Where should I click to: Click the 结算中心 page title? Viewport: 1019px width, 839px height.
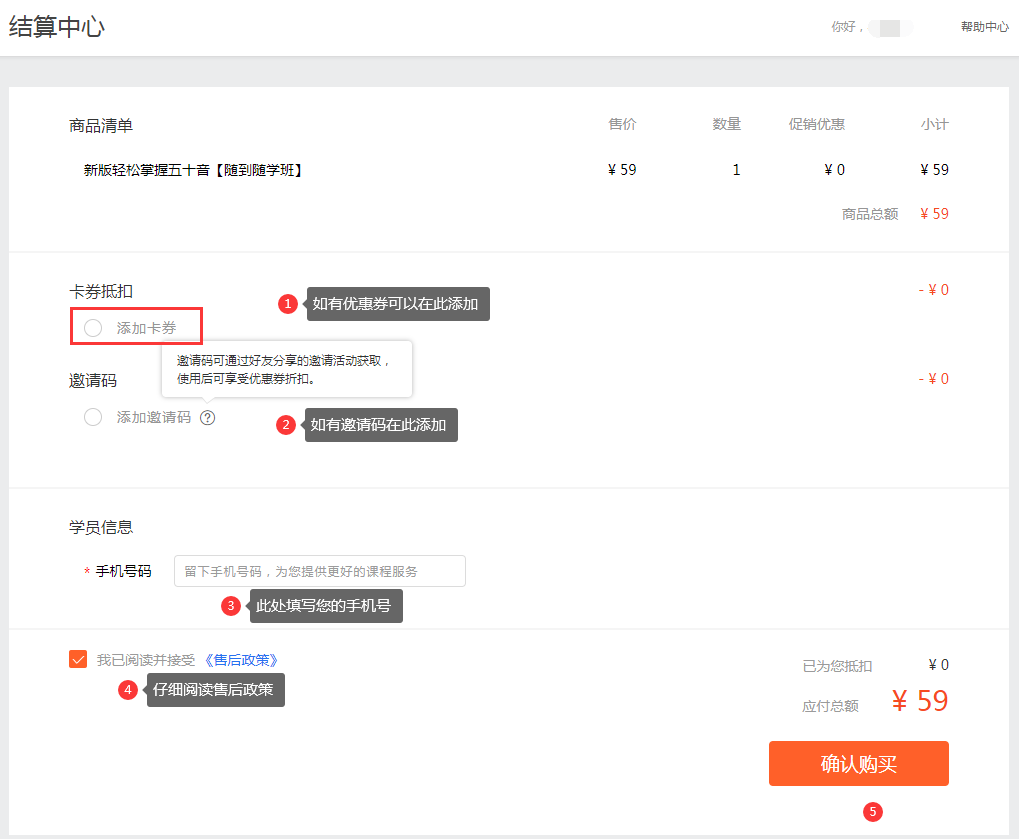[57, 27]
